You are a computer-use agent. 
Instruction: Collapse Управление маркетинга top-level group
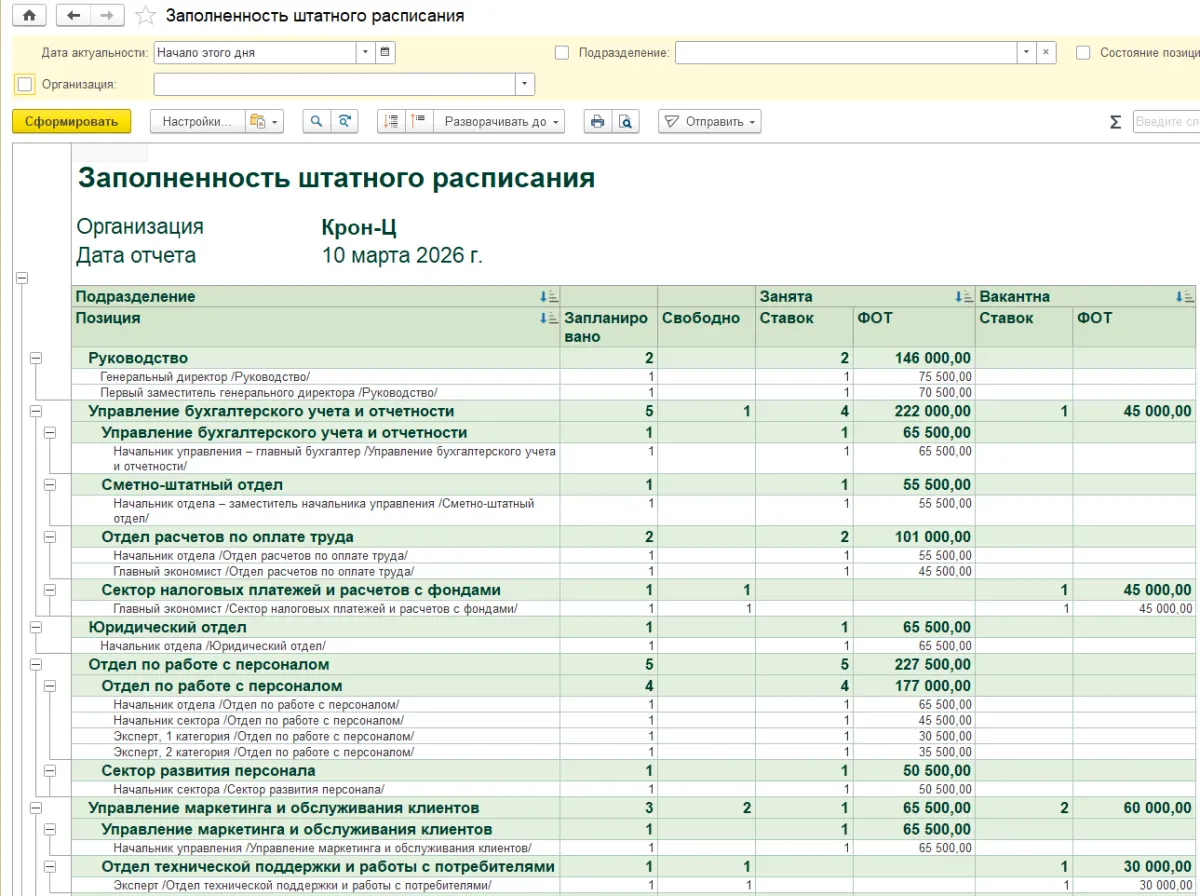37,807
